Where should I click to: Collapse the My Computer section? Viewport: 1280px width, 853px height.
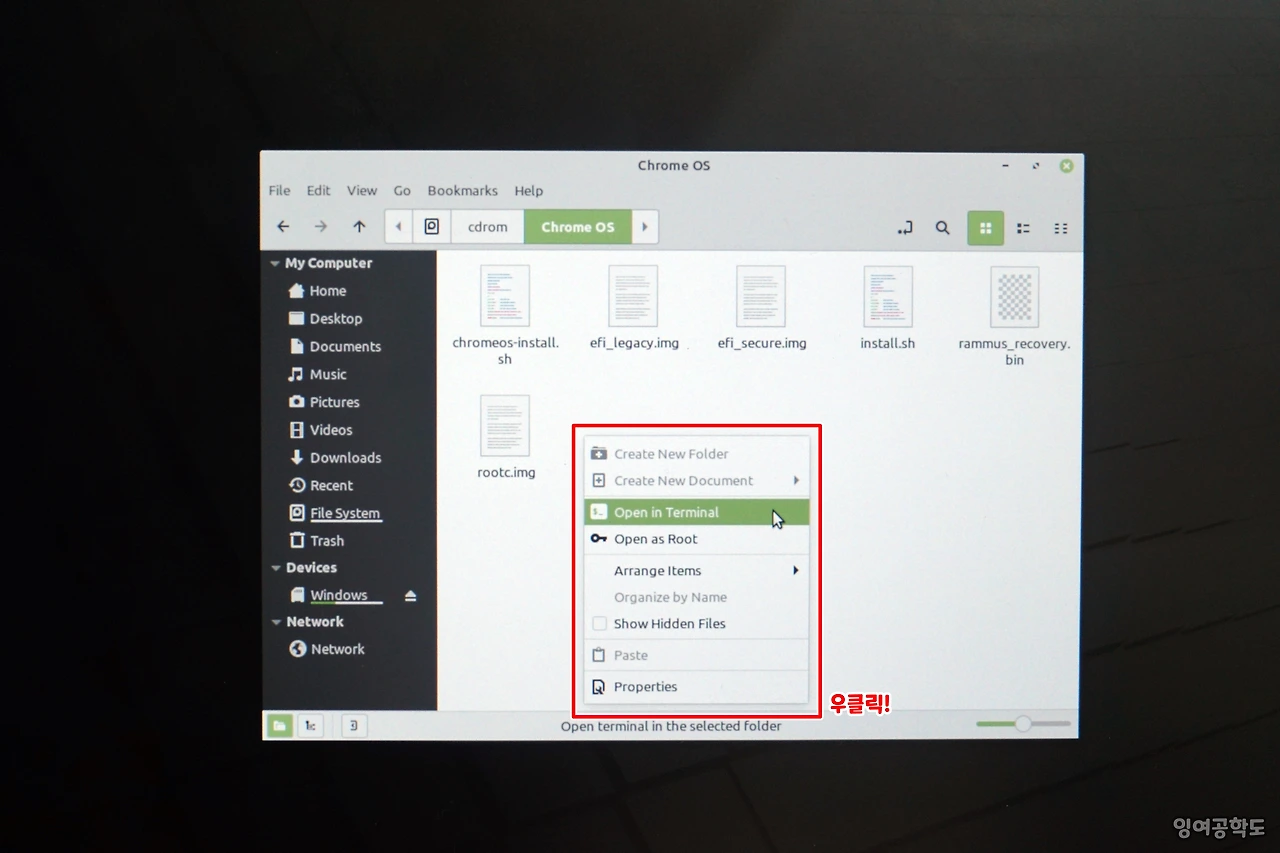276,264
